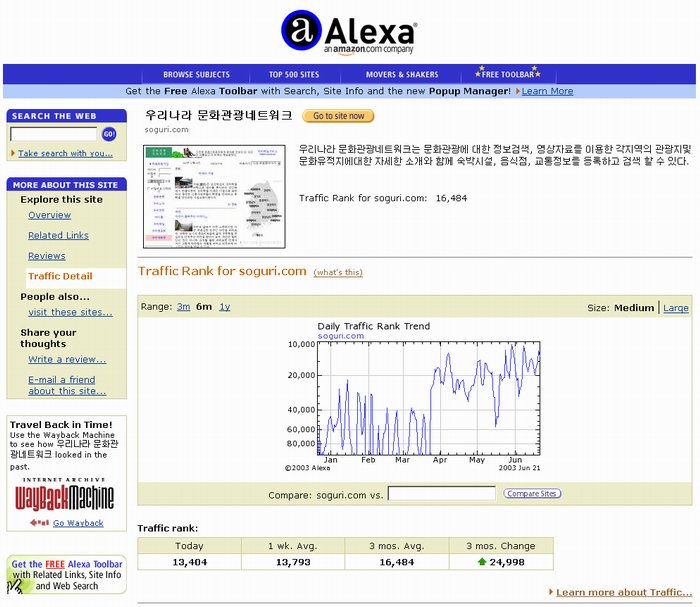700x607 pixels.
Task: Open the Related Links sidebar link
Action: click(x=58, y=235)
